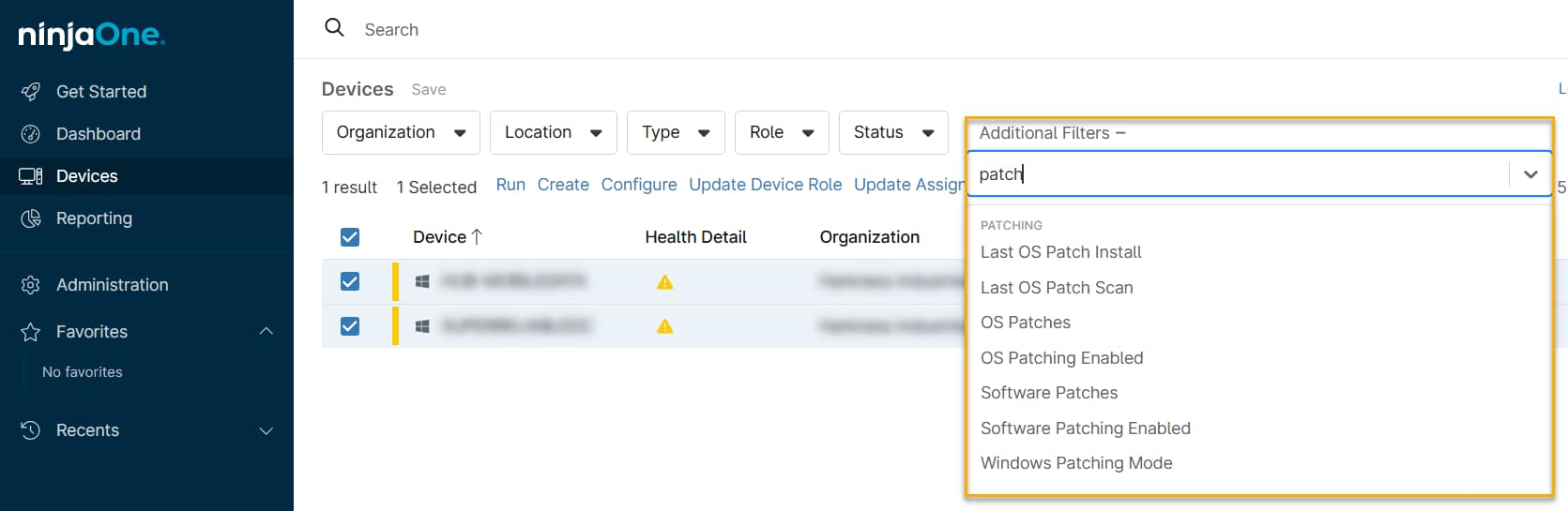Screen dimensions: 1568x511
Task: Click the Configure action link
Action: (638, 185)
